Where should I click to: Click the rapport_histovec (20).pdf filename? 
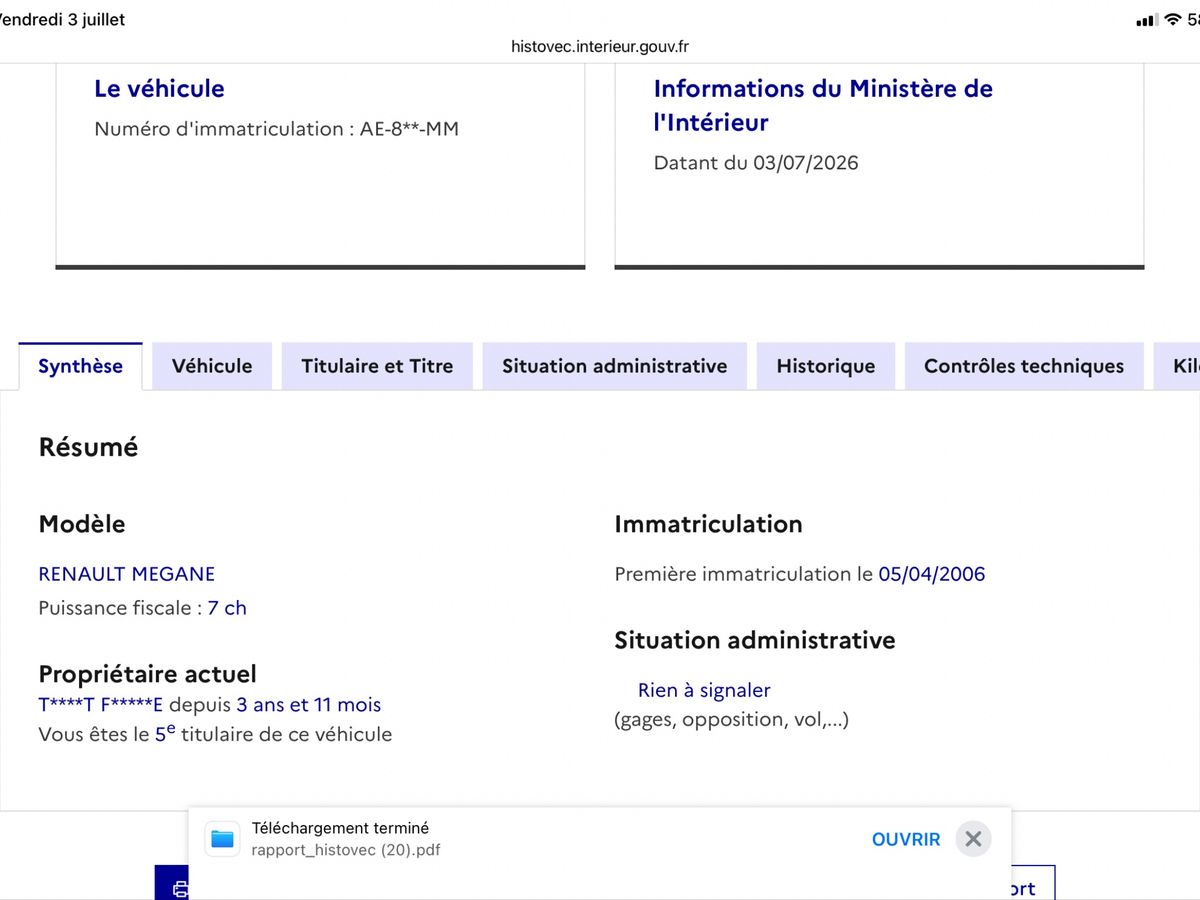pos(346,851)
